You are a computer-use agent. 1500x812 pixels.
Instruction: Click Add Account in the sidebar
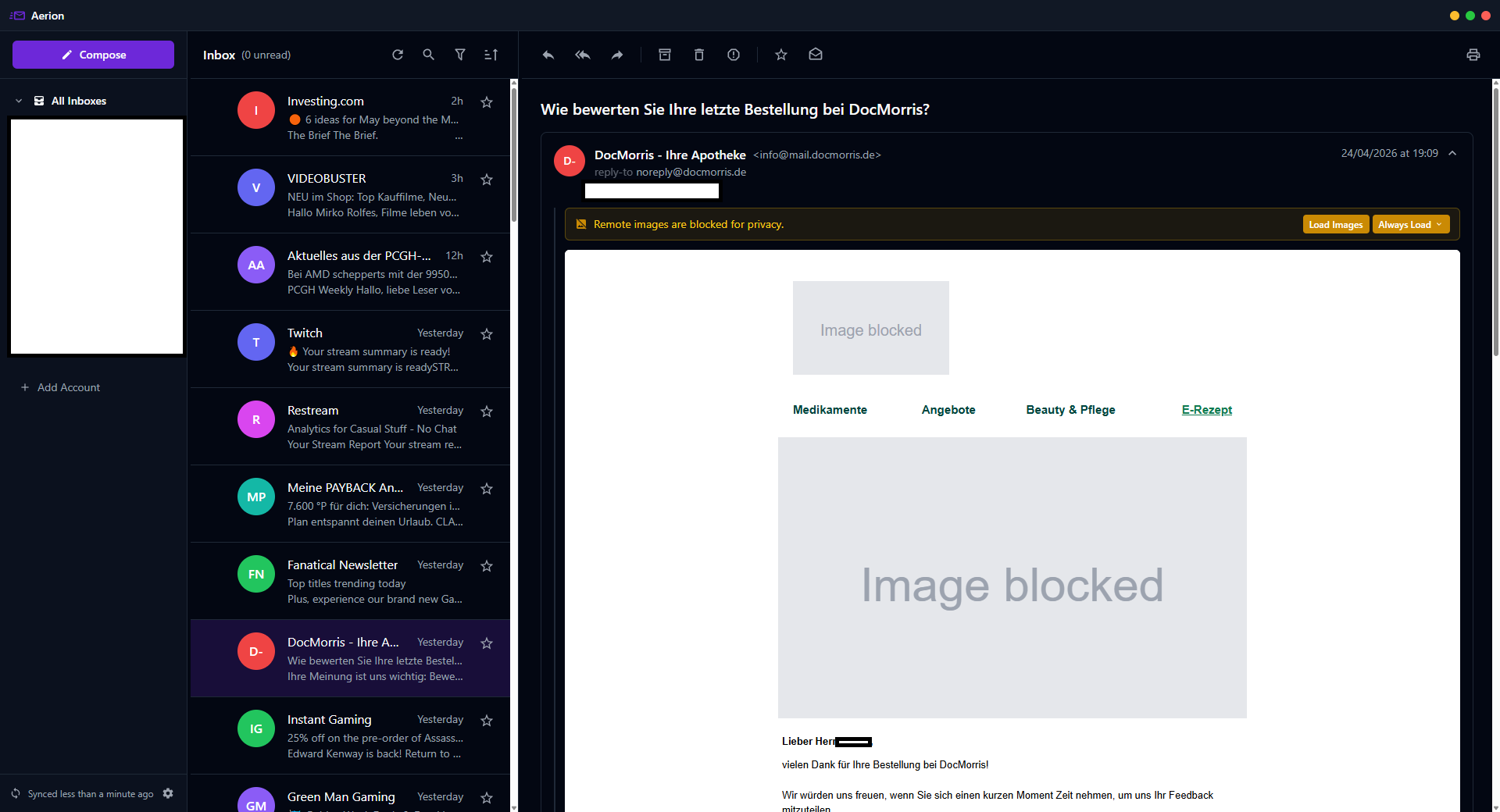pos(61,387)
